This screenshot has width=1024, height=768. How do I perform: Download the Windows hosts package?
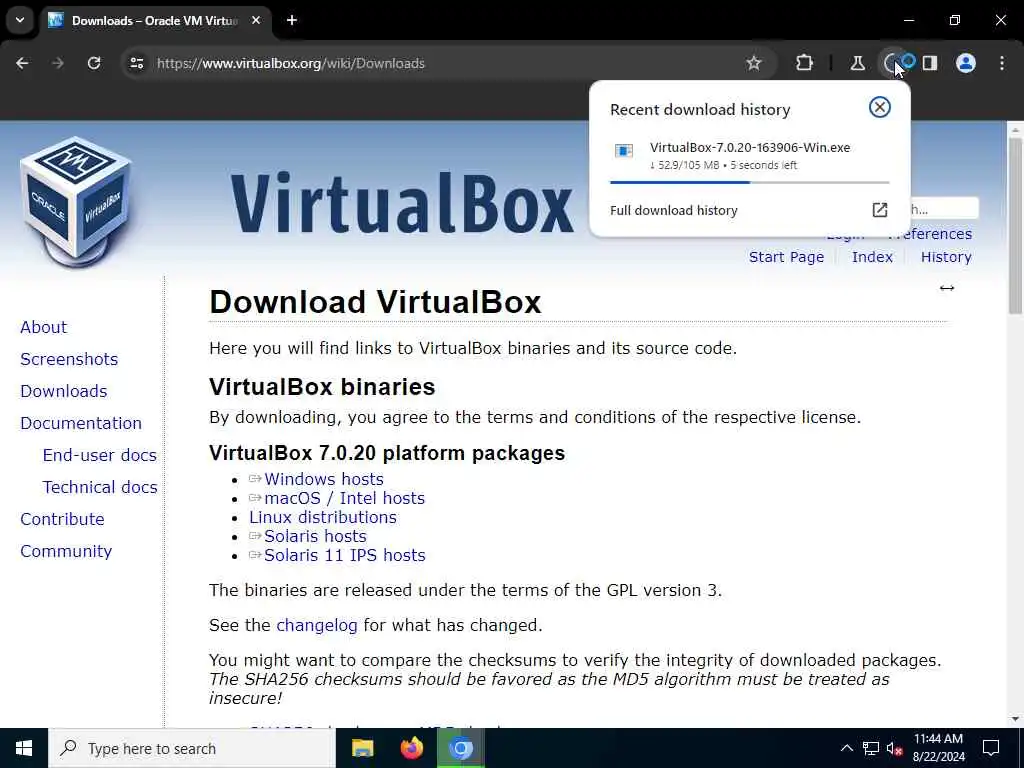tap(323, 479)
